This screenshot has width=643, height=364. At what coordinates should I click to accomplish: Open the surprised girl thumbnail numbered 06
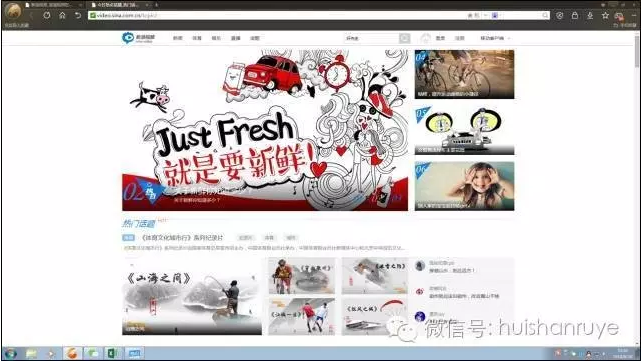click(464, 186)
